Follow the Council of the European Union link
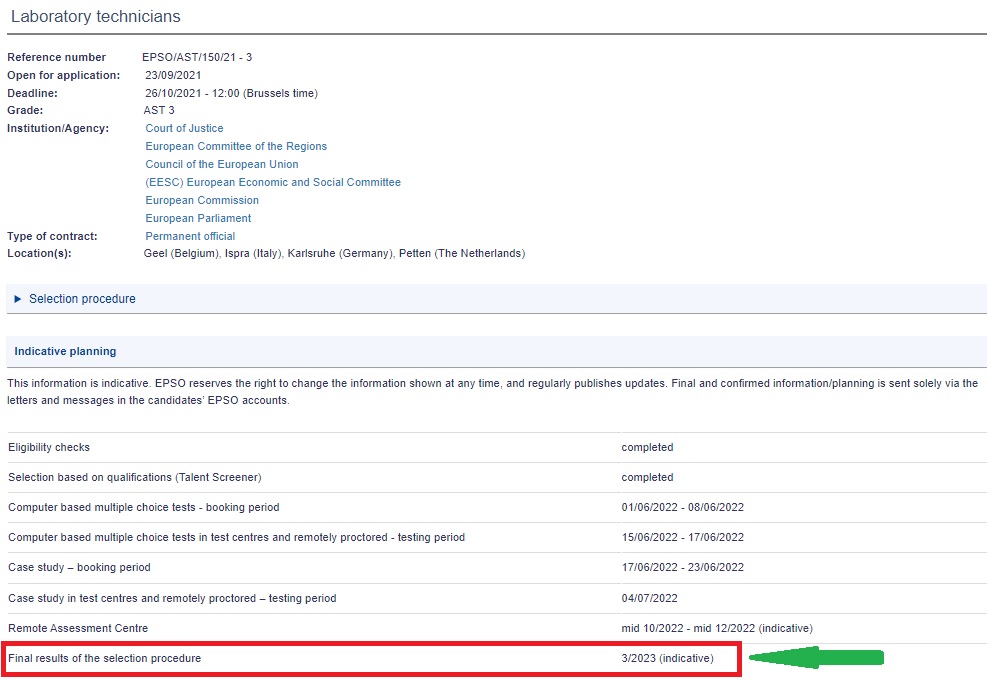This screenshot has width=987, height=681. (221, 164)
